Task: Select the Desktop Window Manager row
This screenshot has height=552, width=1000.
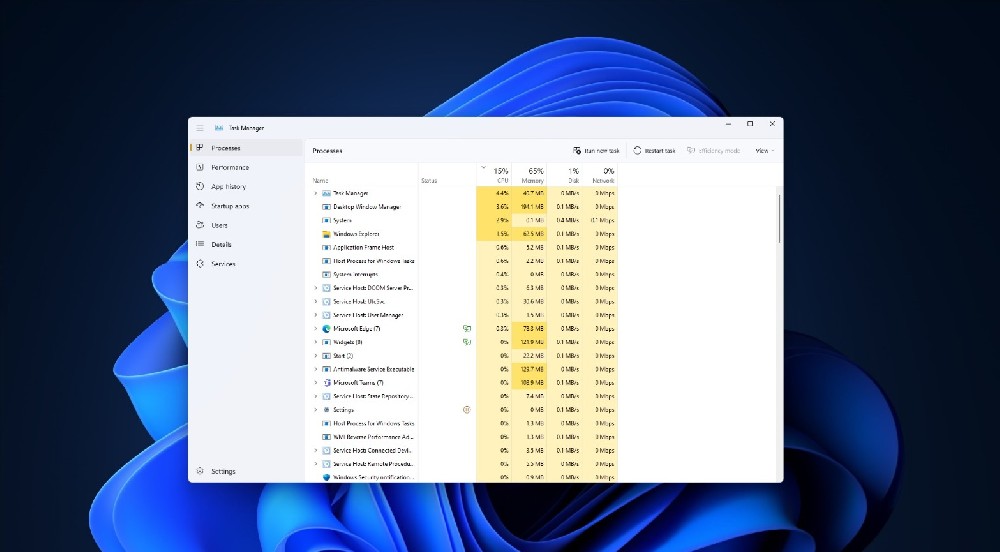Action: click(x=366, y=207)
